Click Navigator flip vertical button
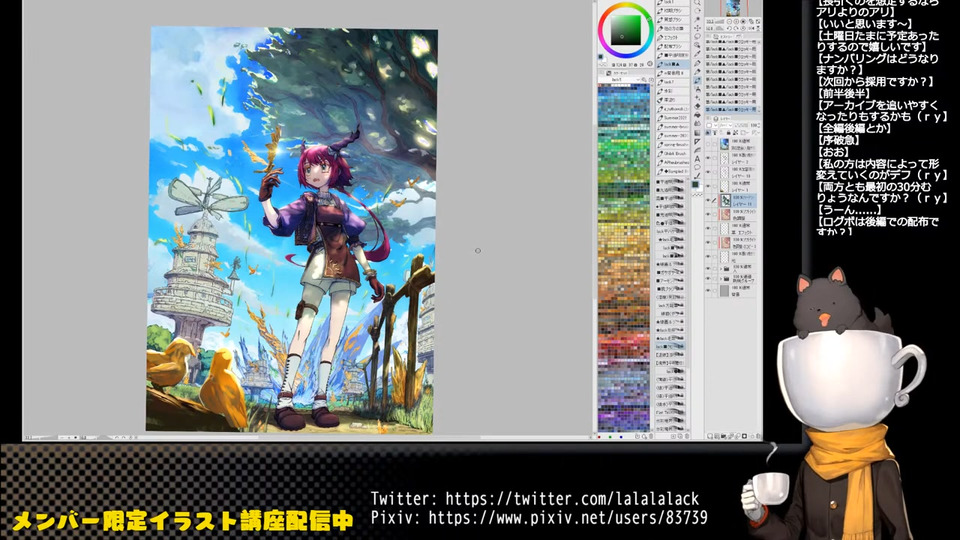Image resolution: width=960 pixels, height=540 pixels. pyautogui.click(x=758, y=29)
